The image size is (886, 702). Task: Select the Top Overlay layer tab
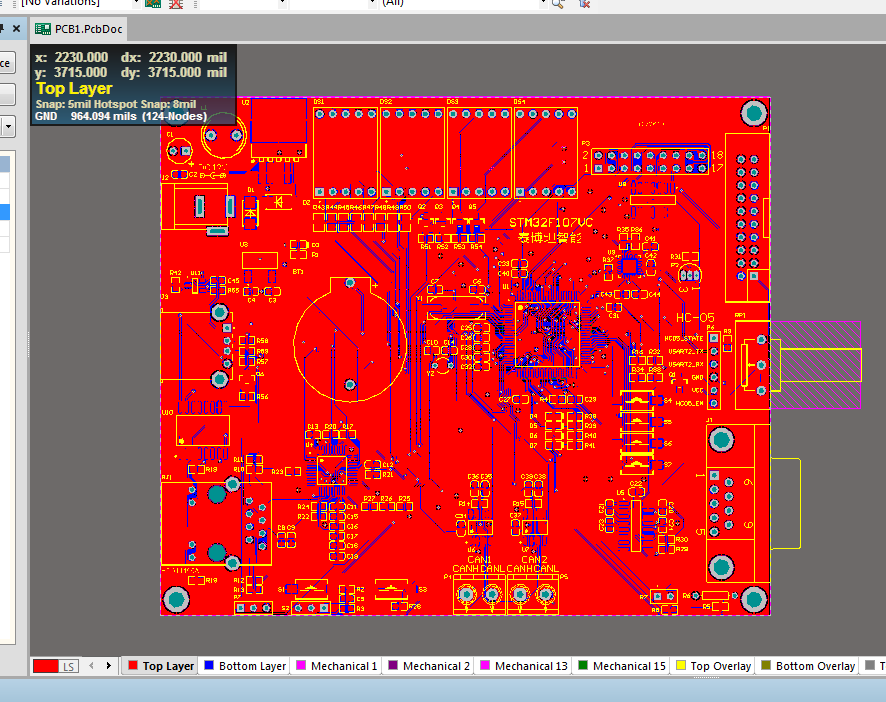coord(713,665)
